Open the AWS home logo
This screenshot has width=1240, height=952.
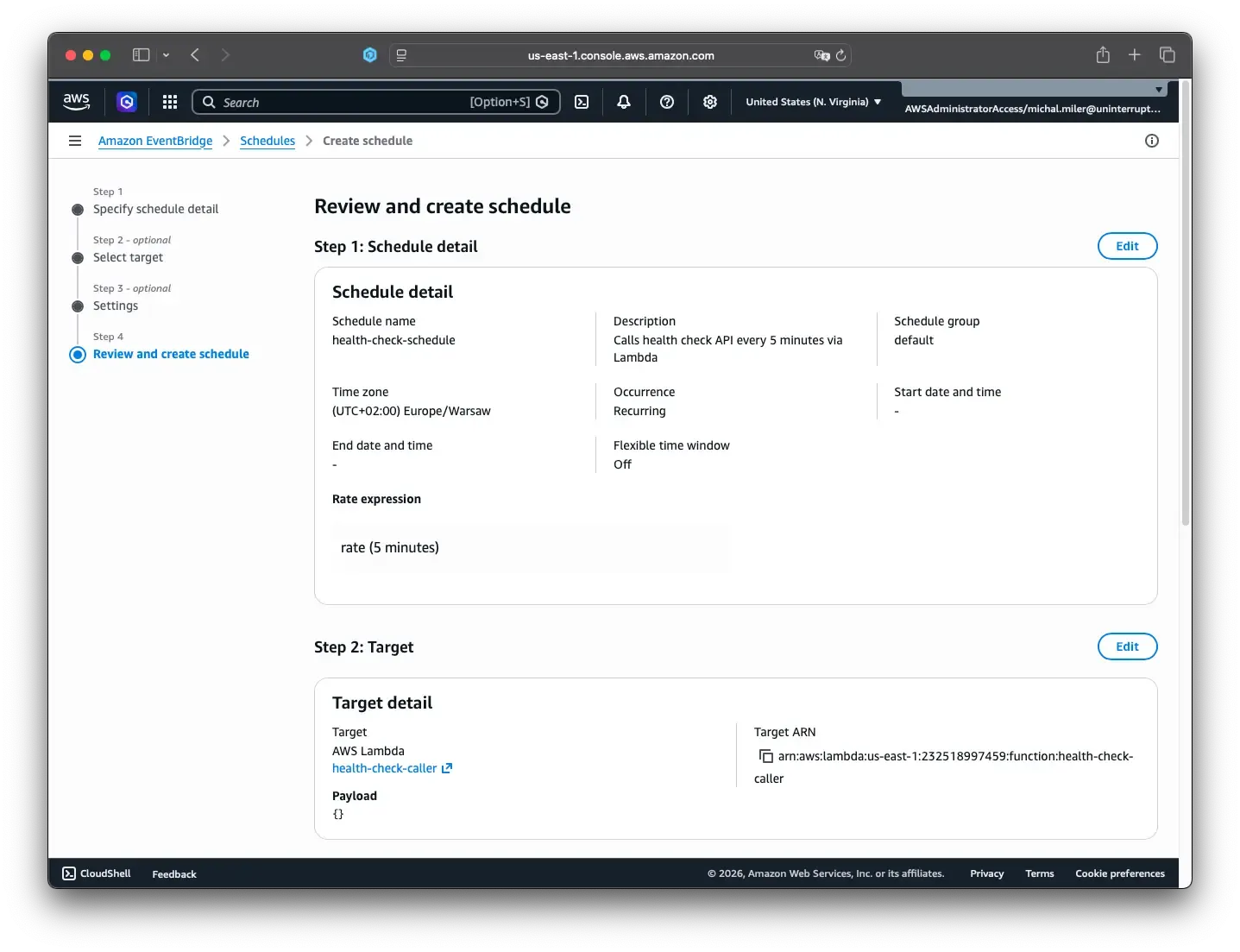(x=76, y=101)
